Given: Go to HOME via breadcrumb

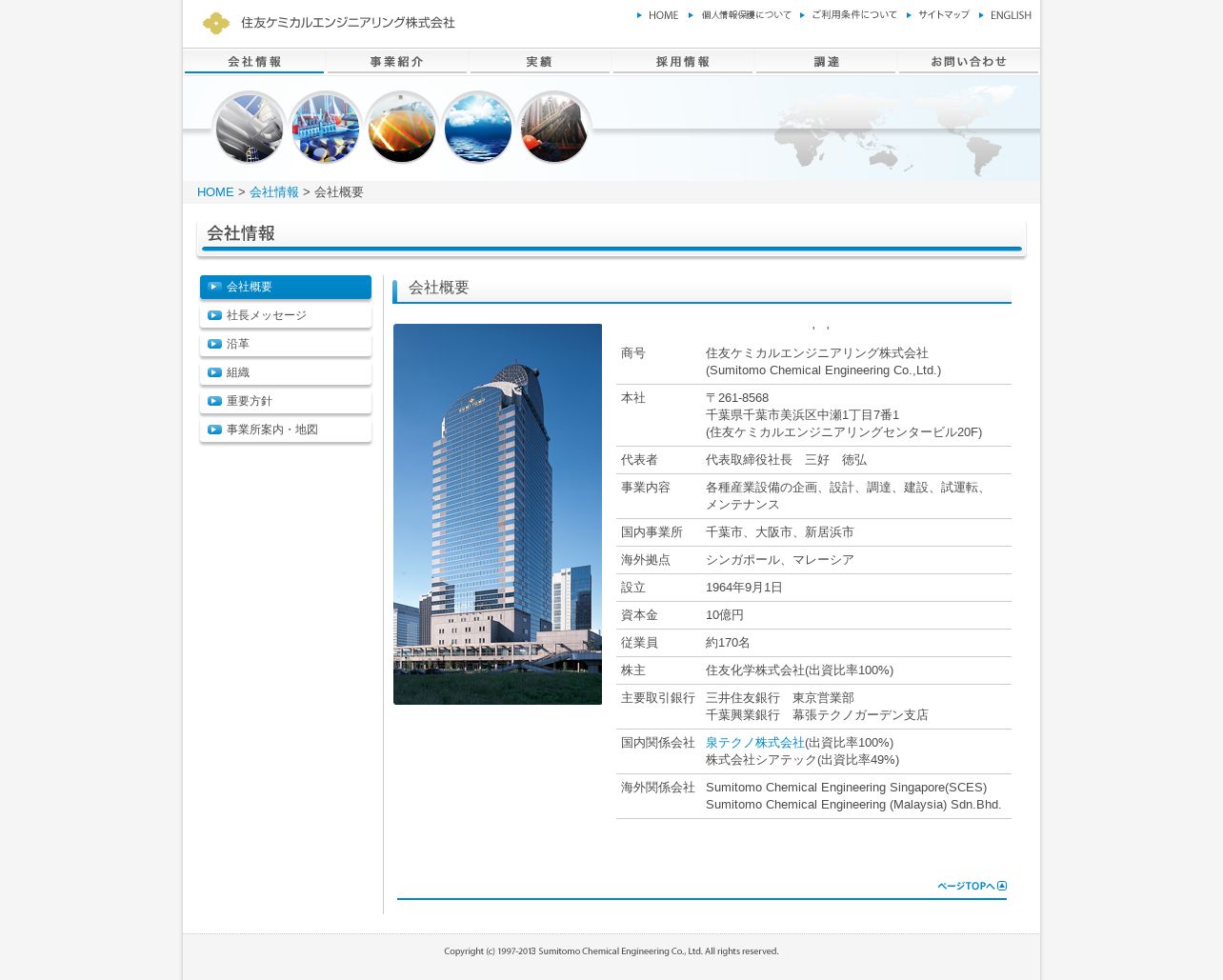Looking at the screenshot, I should click(x=215, y=192).
